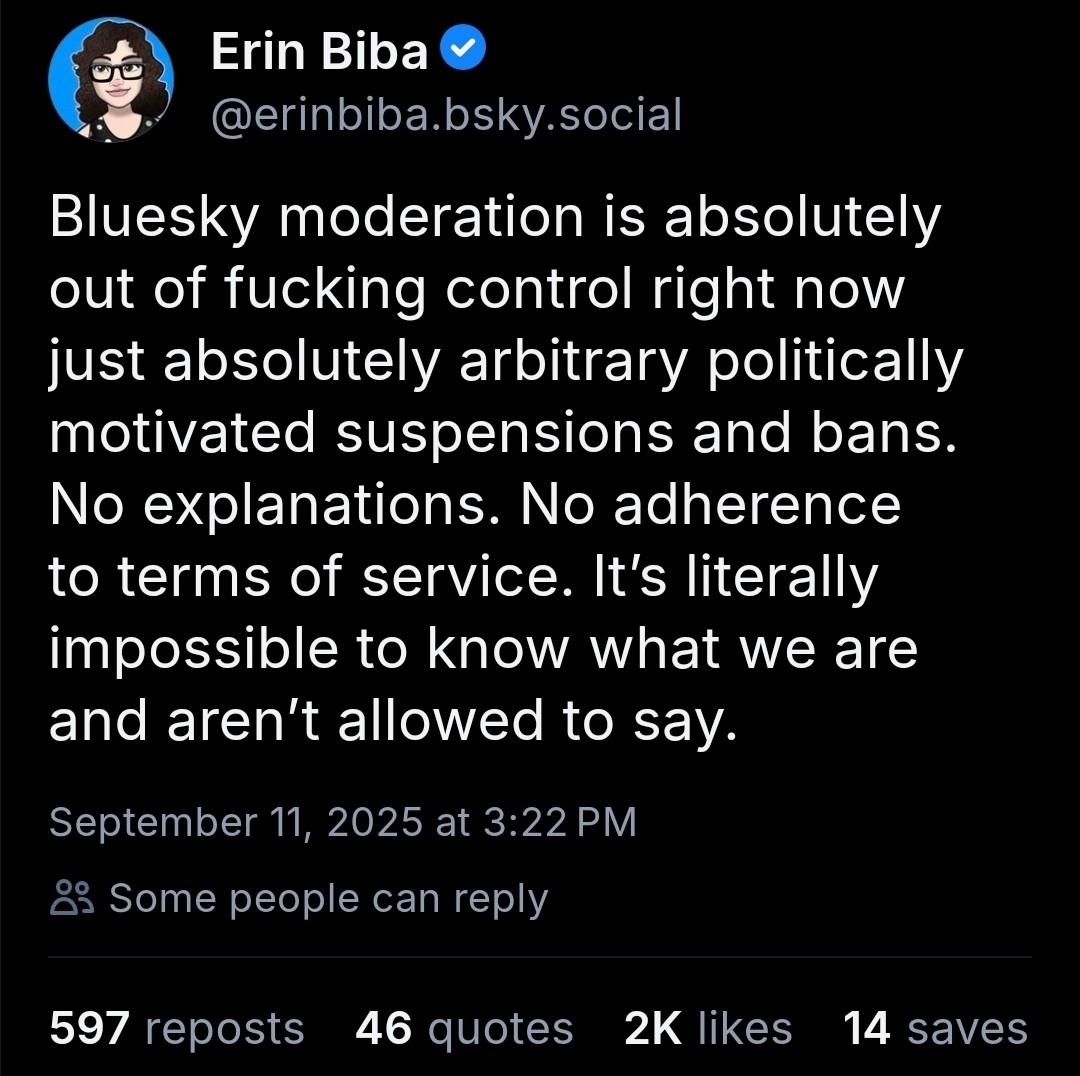Open Erin Biba's profile avatar

tap(111, 78)
